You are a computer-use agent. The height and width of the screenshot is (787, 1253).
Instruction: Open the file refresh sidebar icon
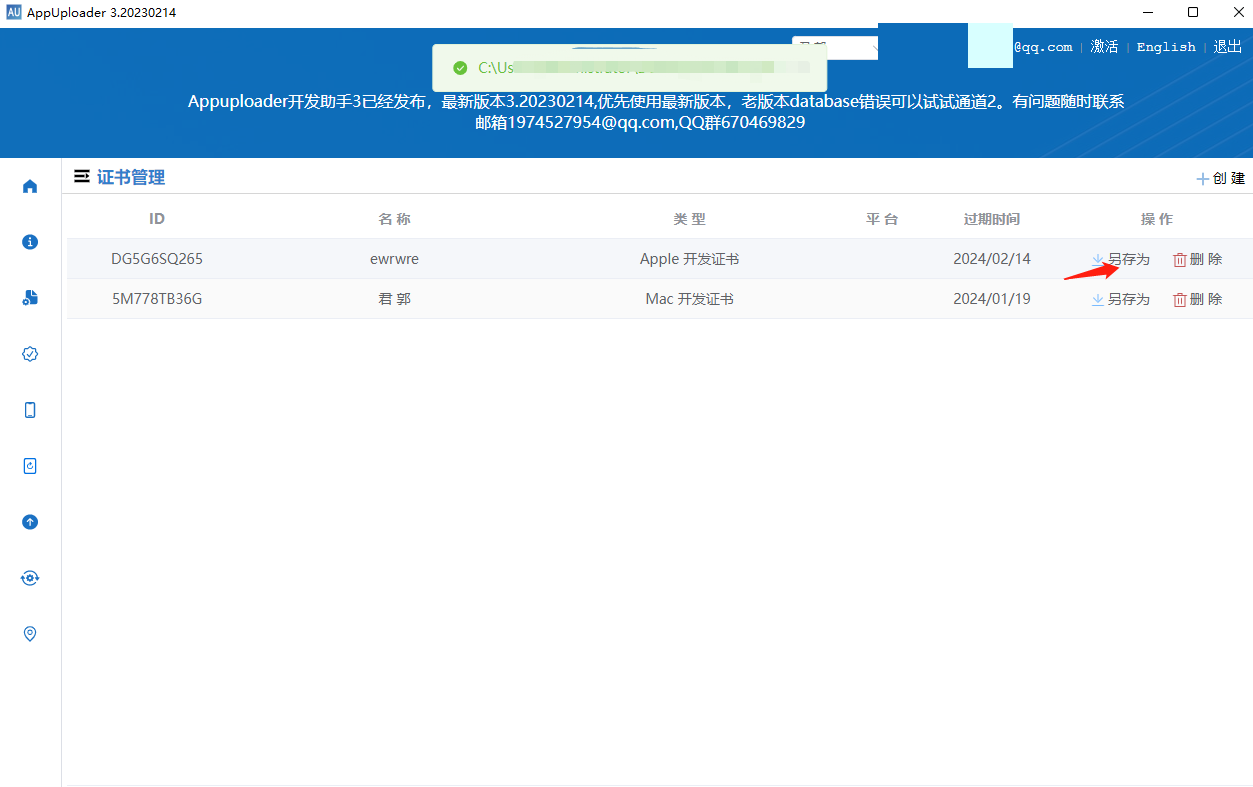pyautogui.click(x=30, y=466)
